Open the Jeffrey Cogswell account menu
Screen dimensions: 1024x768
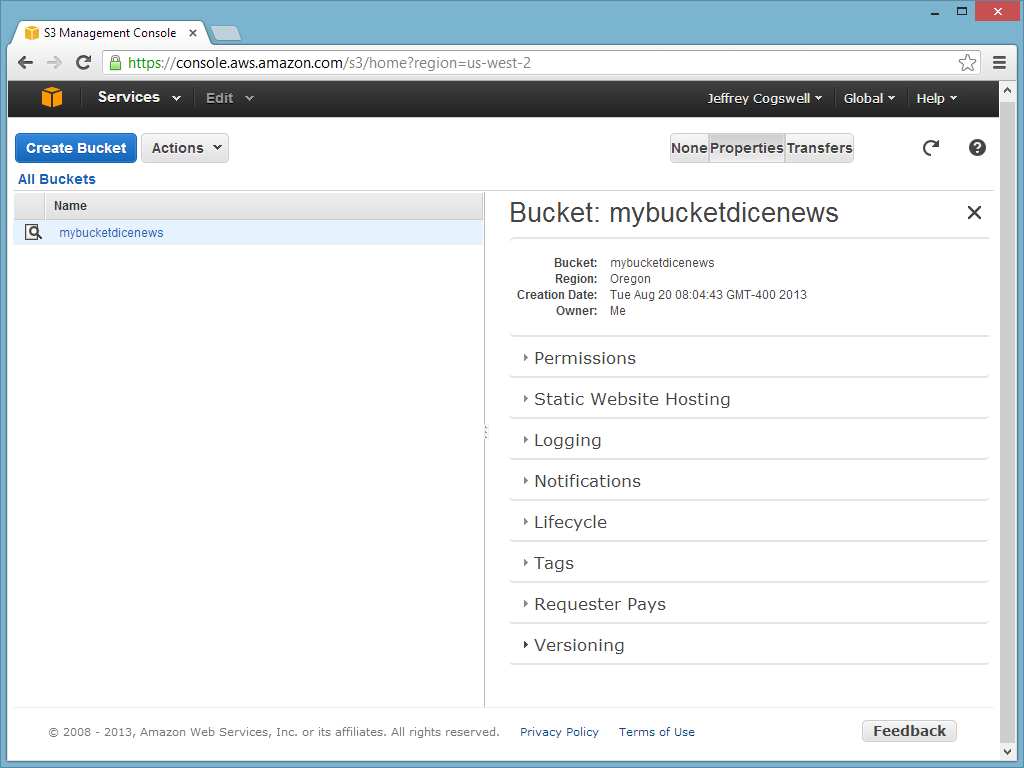tap(764, 98)
